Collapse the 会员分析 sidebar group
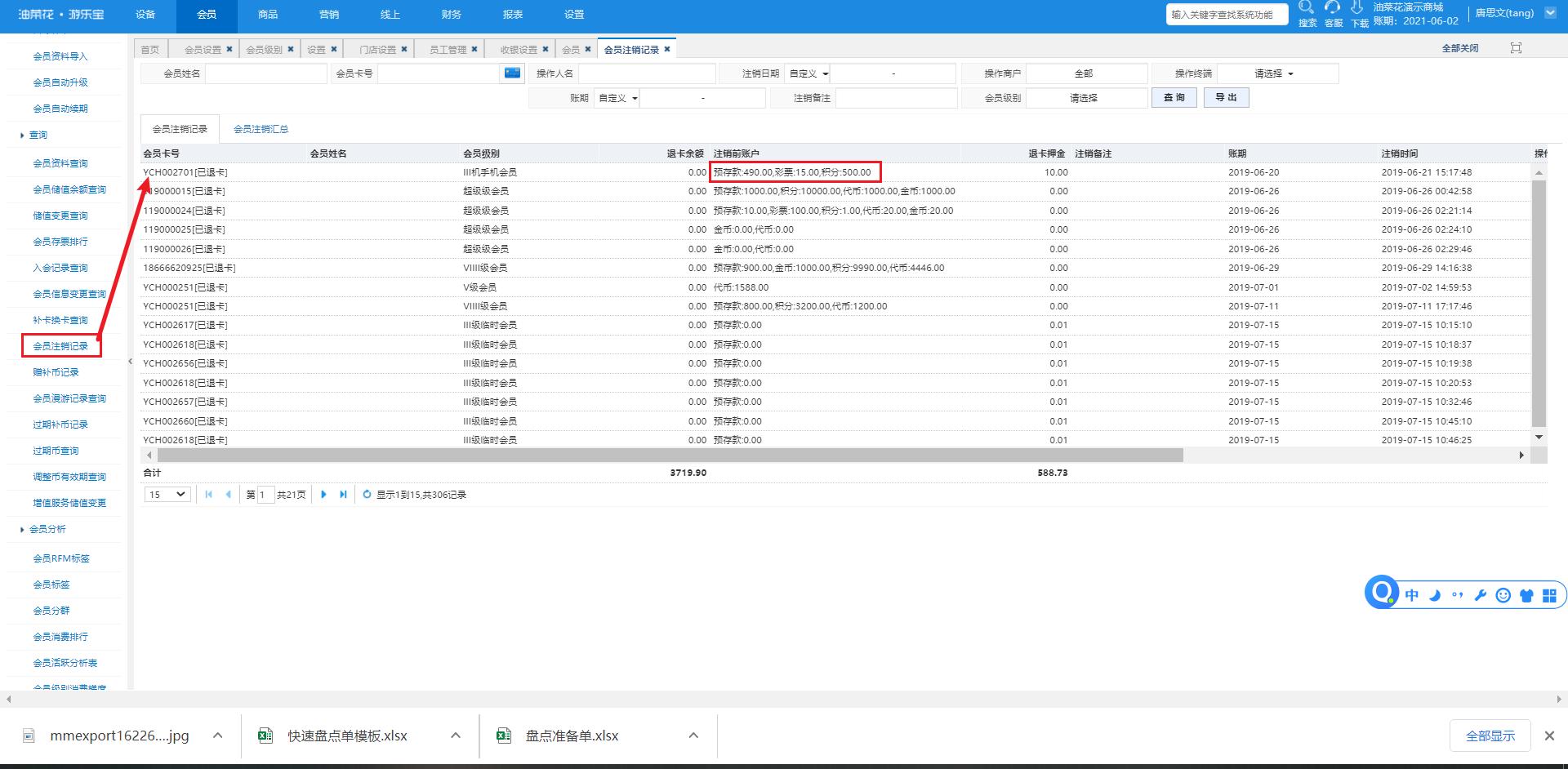Screen dimensions: 1568x769 [x=43, y=529]
